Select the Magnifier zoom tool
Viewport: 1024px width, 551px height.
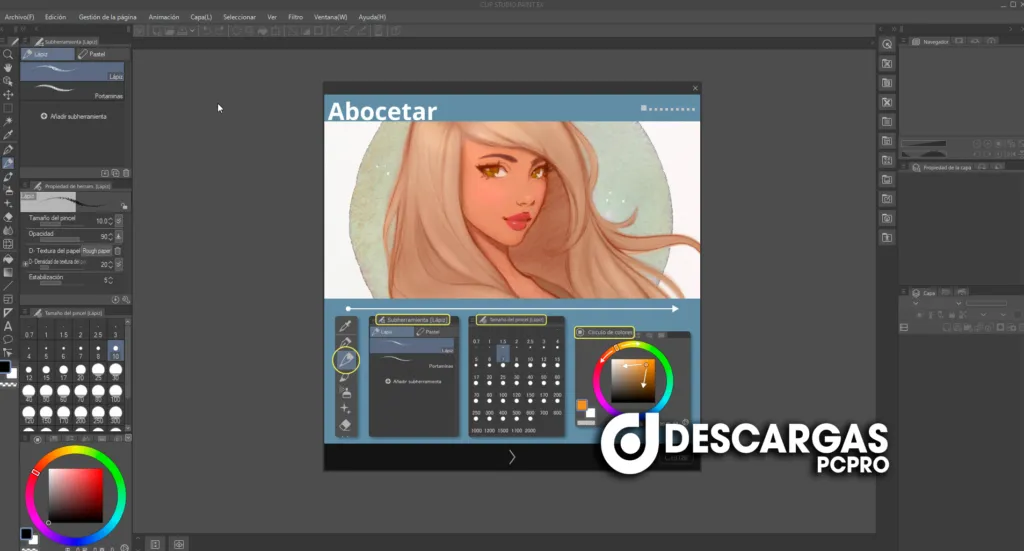coord(8,54)
